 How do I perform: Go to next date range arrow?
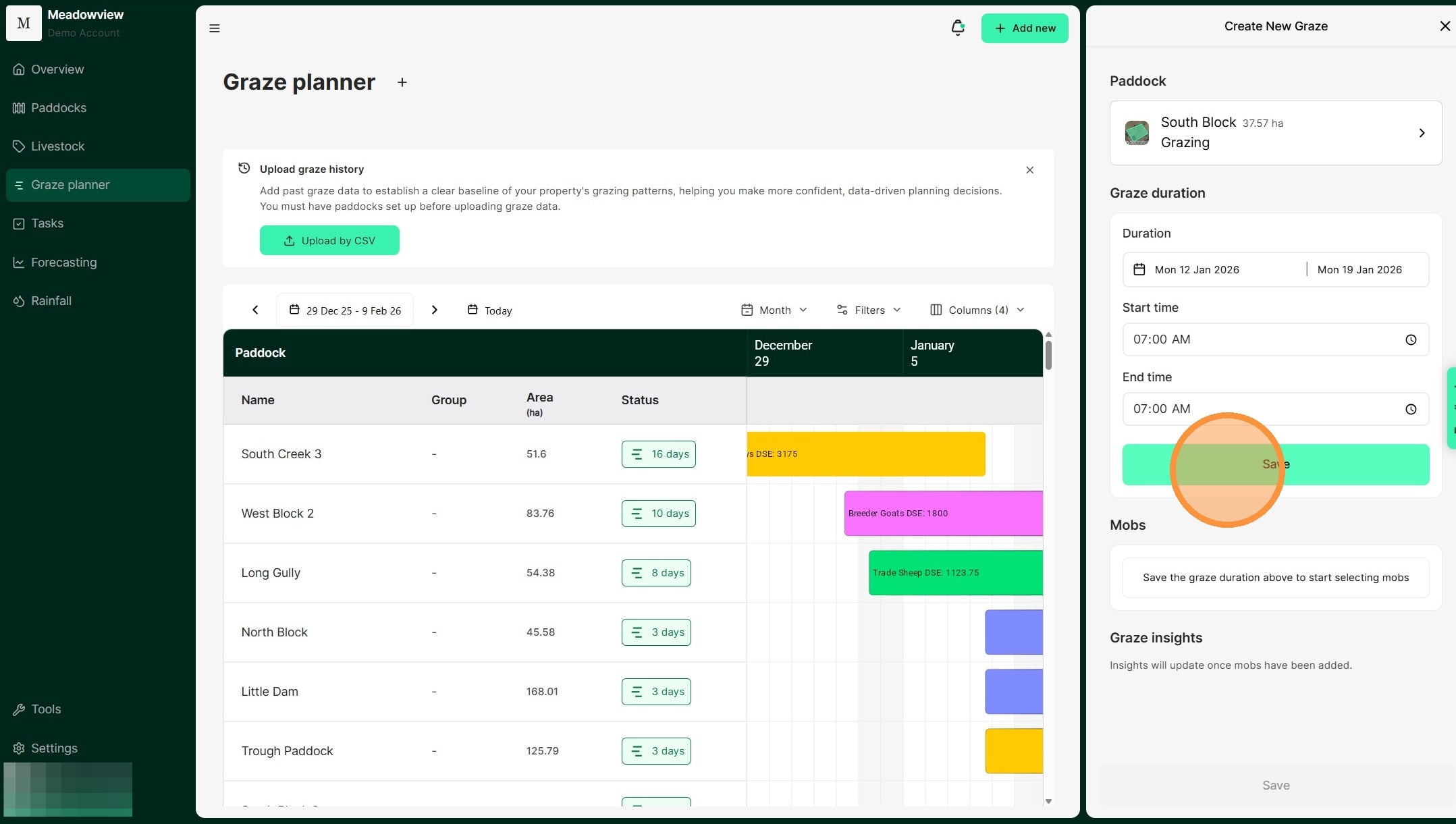pyautogui.click(x=435, y=310)
